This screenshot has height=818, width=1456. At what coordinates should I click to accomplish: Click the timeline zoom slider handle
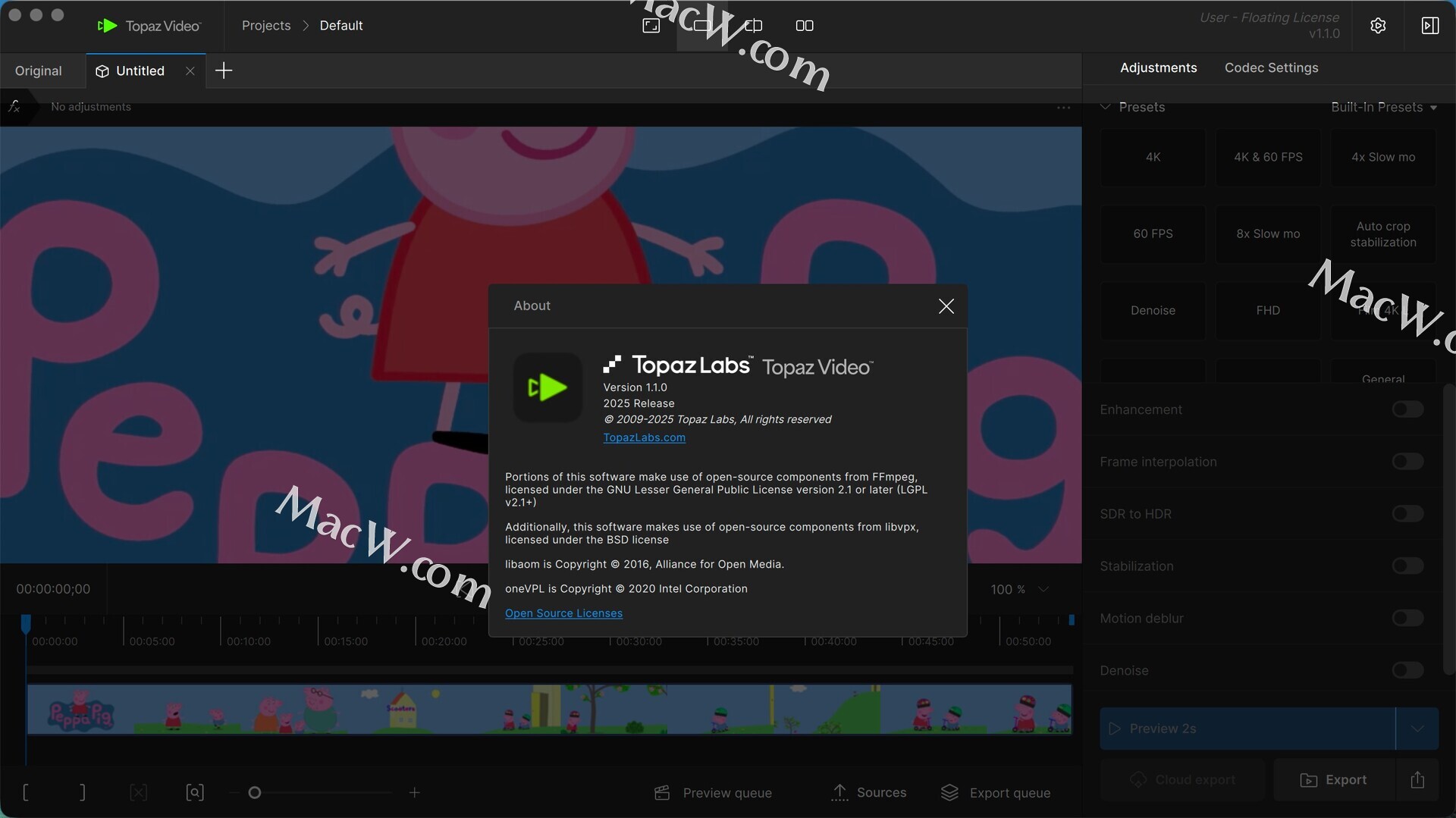pos(255,792)
